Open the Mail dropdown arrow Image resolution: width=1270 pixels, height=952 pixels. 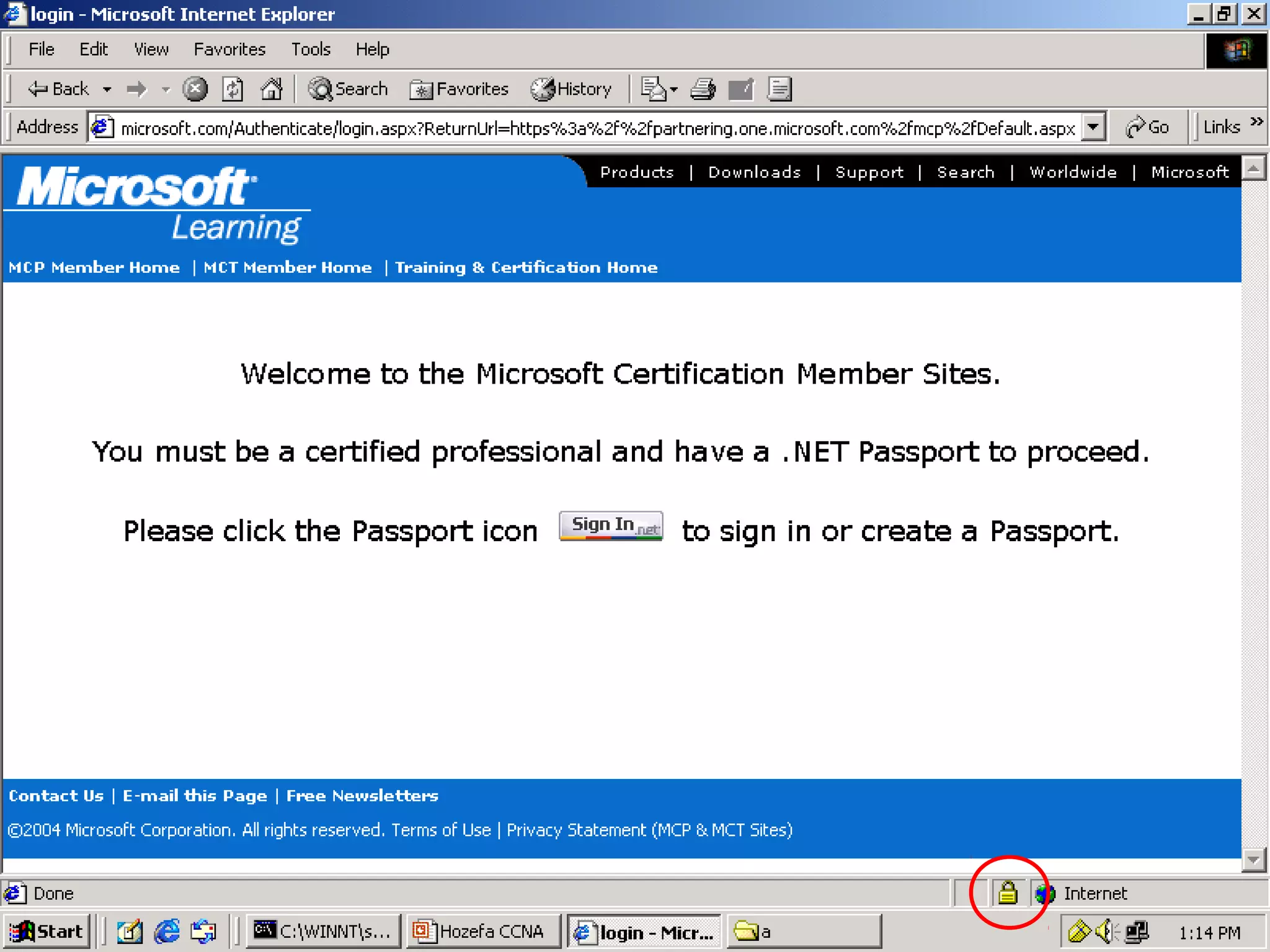tap(674, 90)
